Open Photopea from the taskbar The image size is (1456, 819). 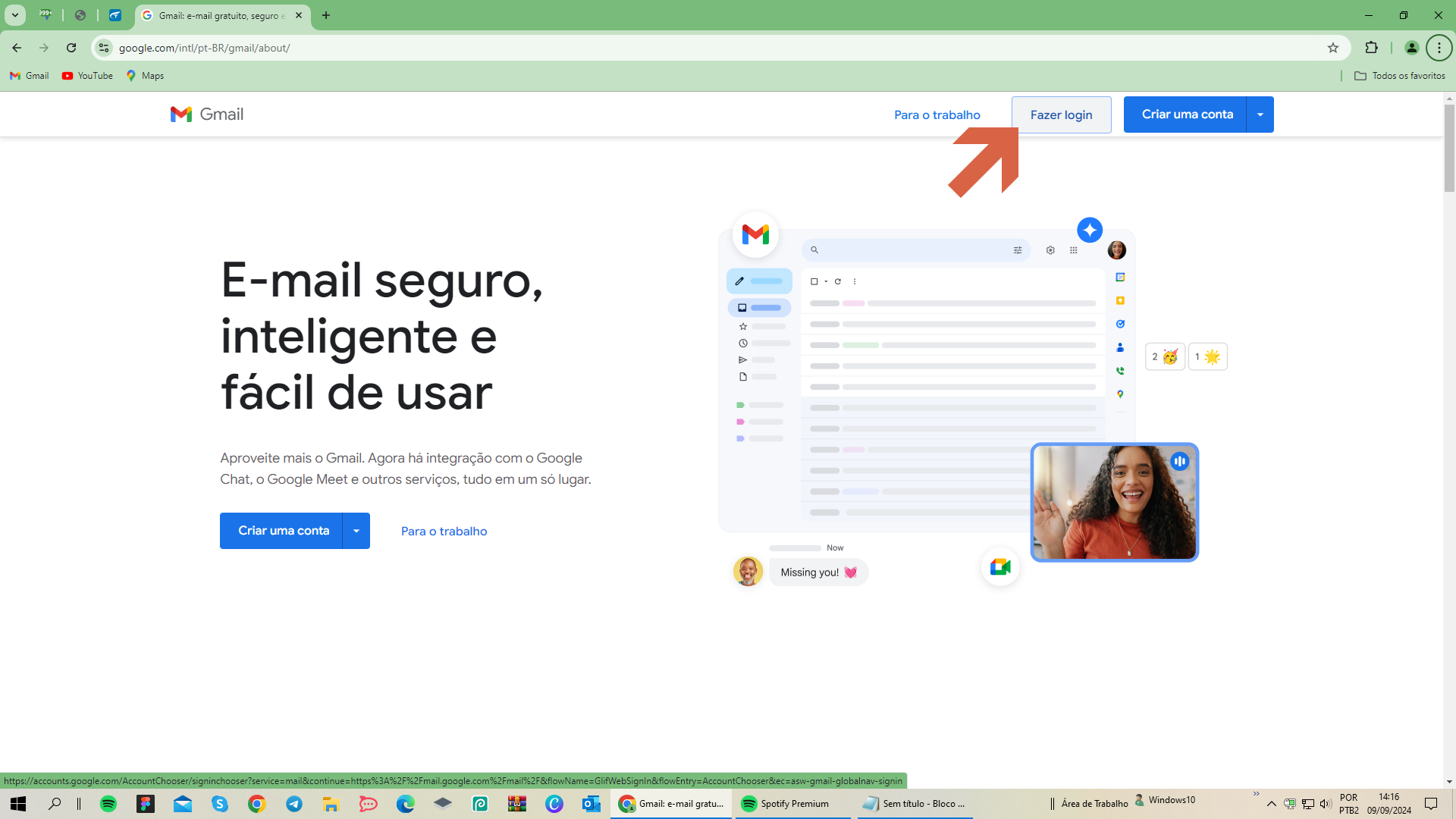point(479,804)
